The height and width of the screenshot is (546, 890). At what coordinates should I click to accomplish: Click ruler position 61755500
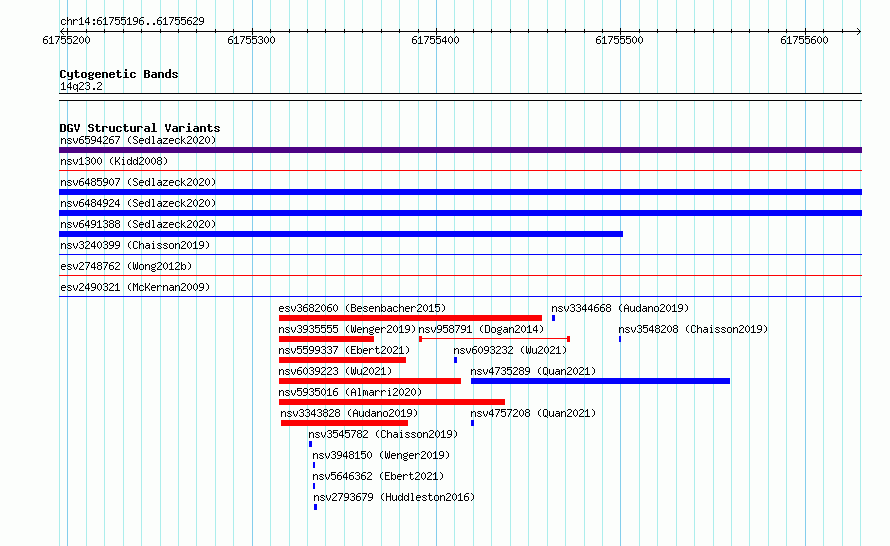point(619,40)
